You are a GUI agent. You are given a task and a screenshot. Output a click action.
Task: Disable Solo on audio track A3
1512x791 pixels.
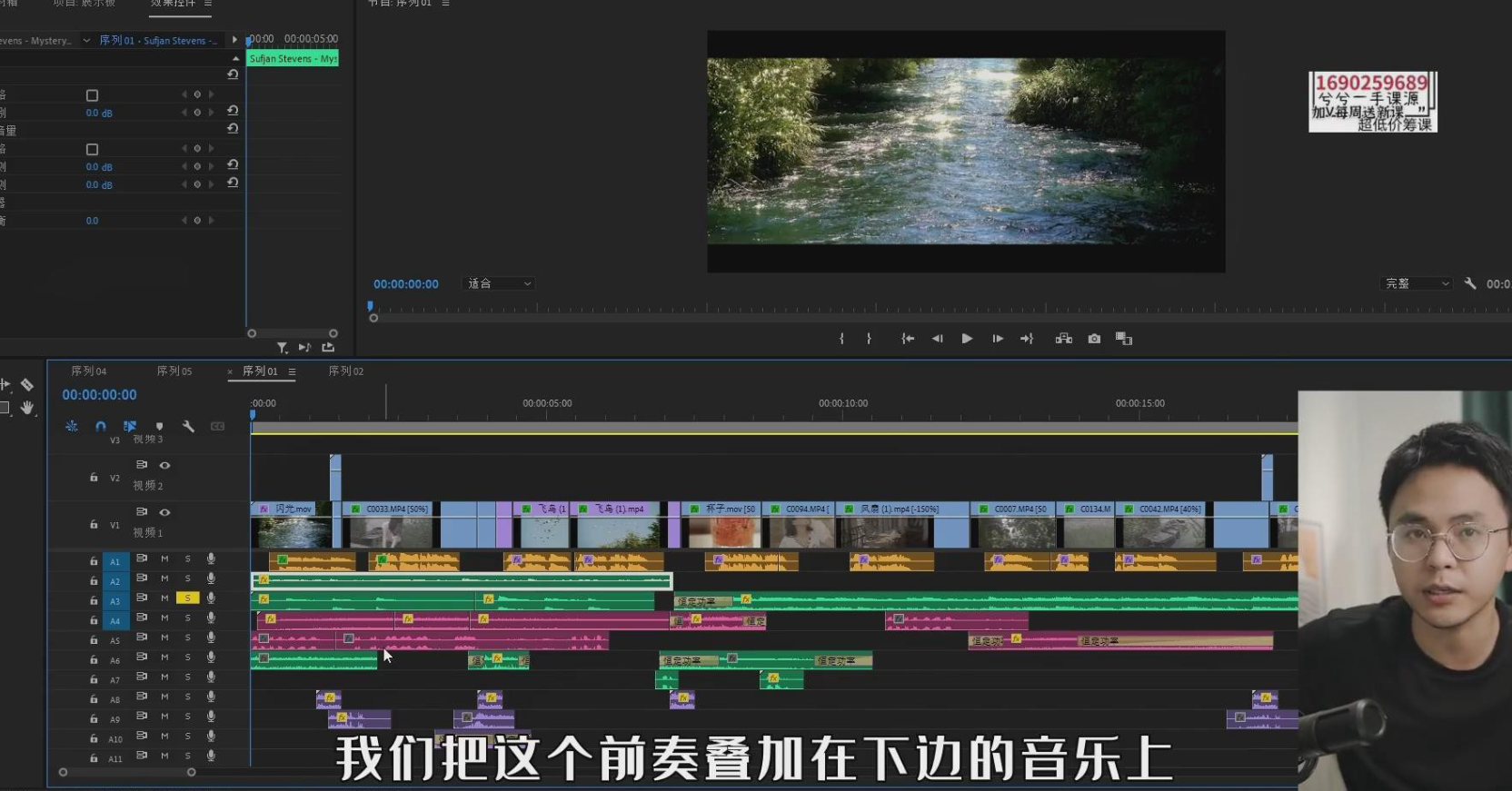pyautogui.click(x=187, y=598)
